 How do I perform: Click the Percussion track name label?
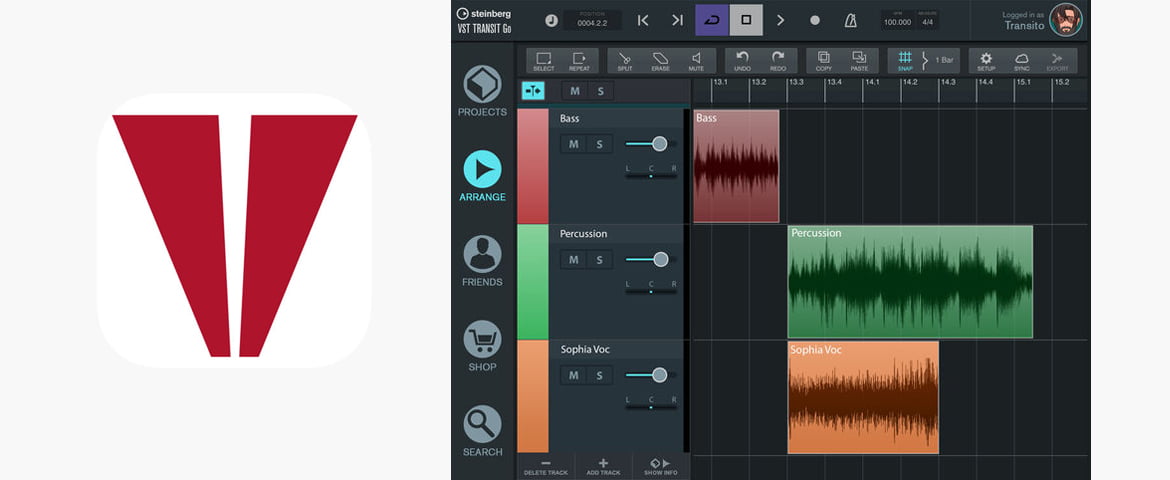[x=584, y=234]
